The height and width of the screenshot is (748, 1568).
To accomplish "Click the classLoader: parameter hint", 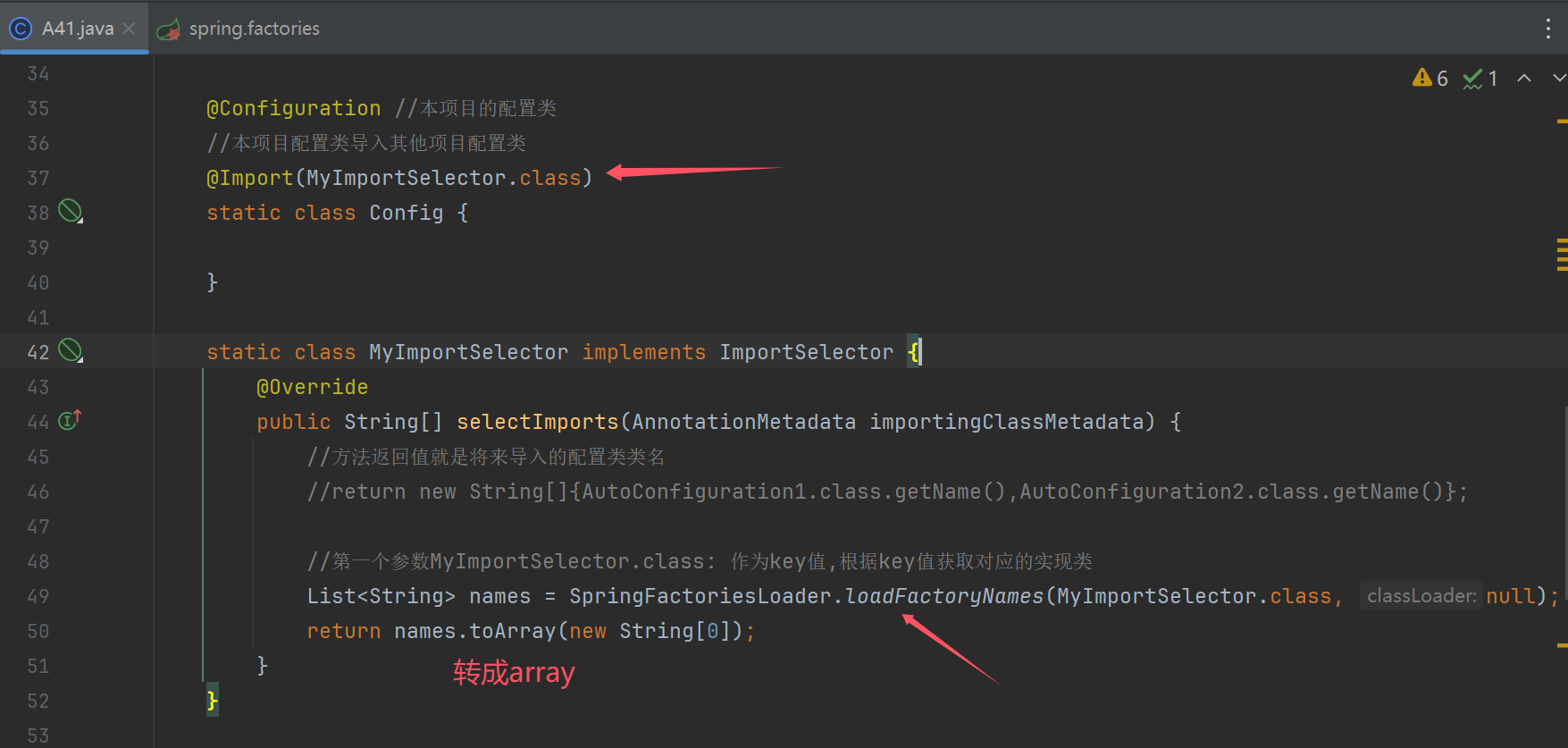I will pos(1421,596).
